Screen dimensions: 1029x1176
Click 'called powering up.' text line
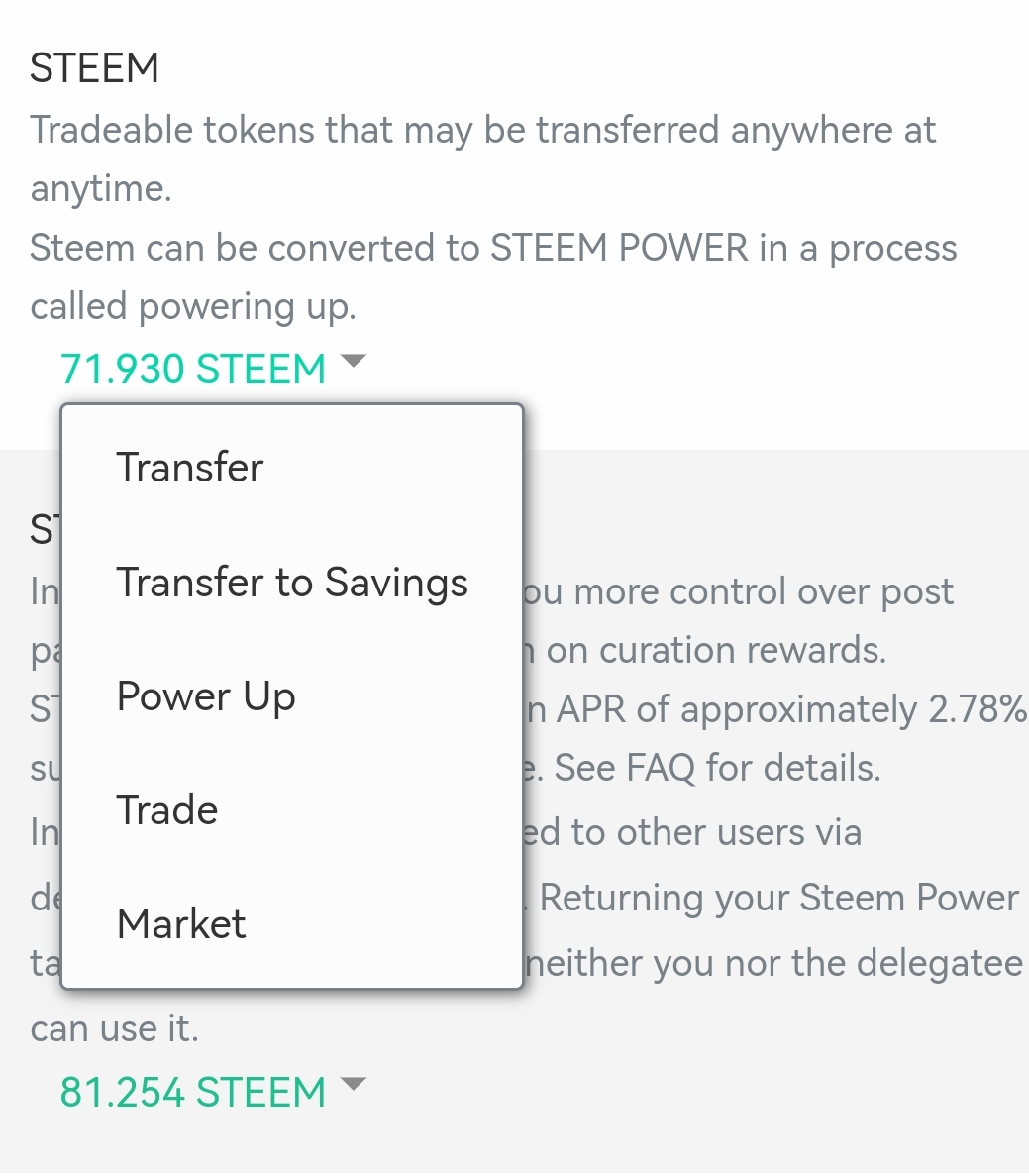193,307
